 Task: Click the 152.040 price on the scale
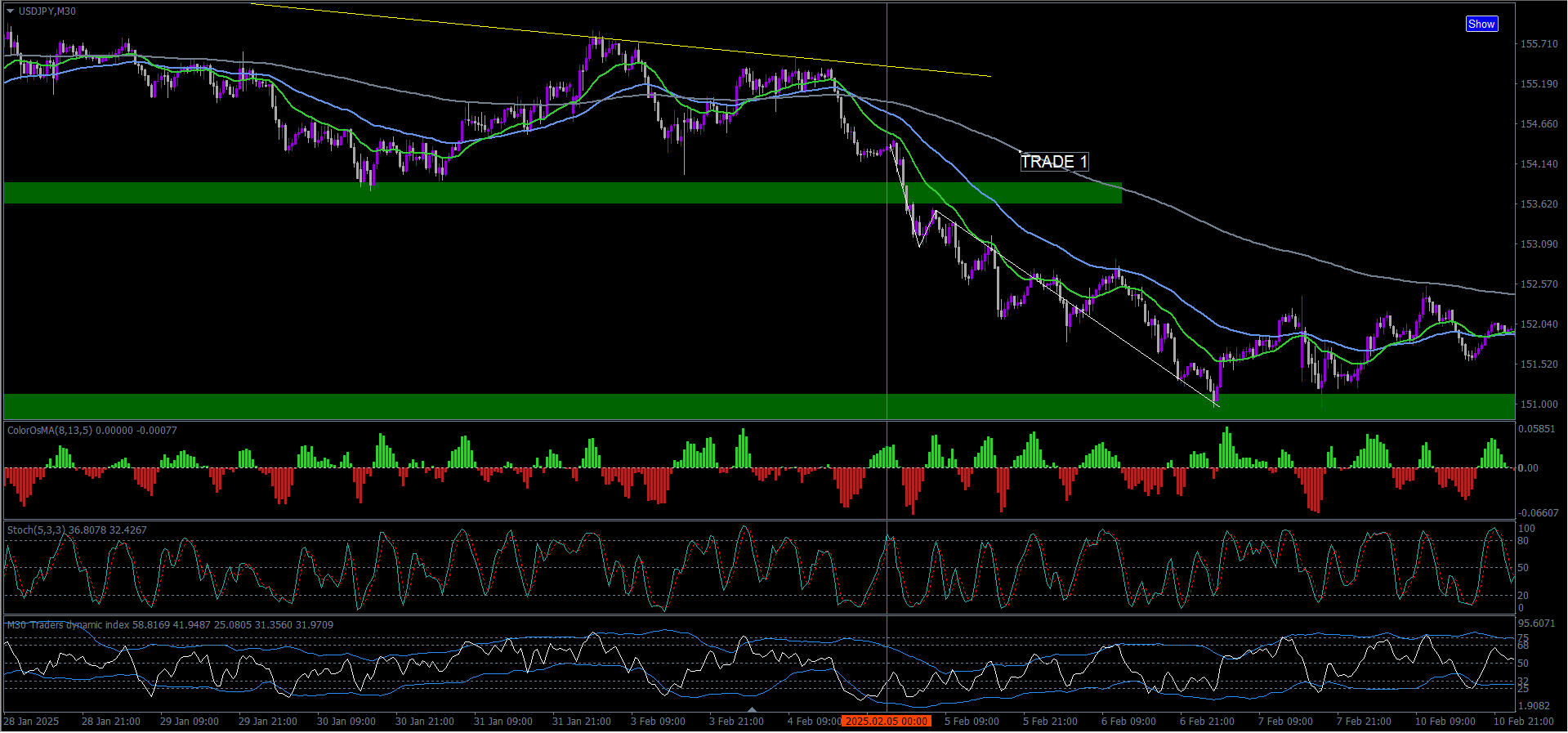coord(1539,324)
